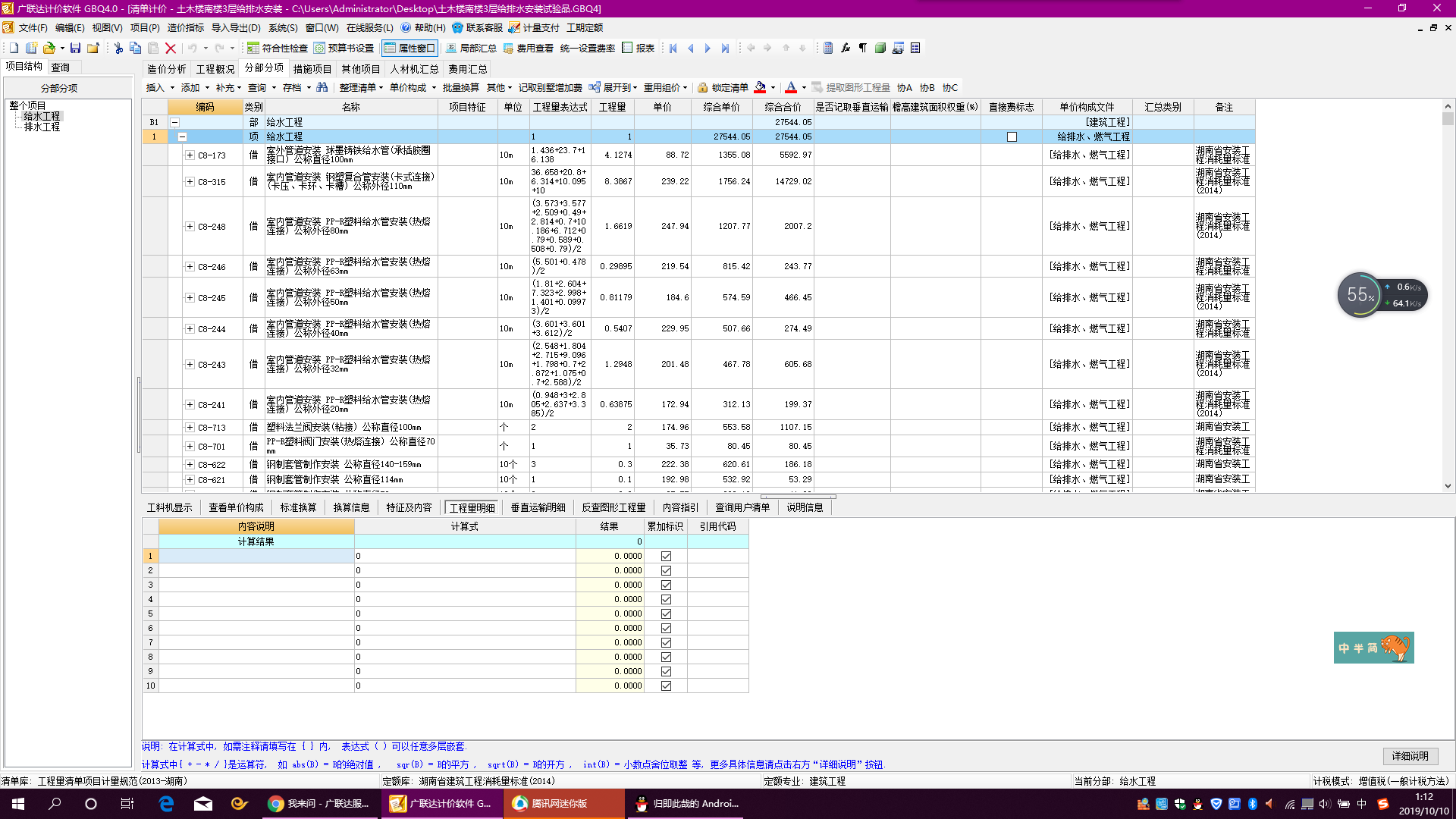Click row 1 计算式 input cell
The height and width of the screenshot is (819, 1456).
[x=465, y=556]
